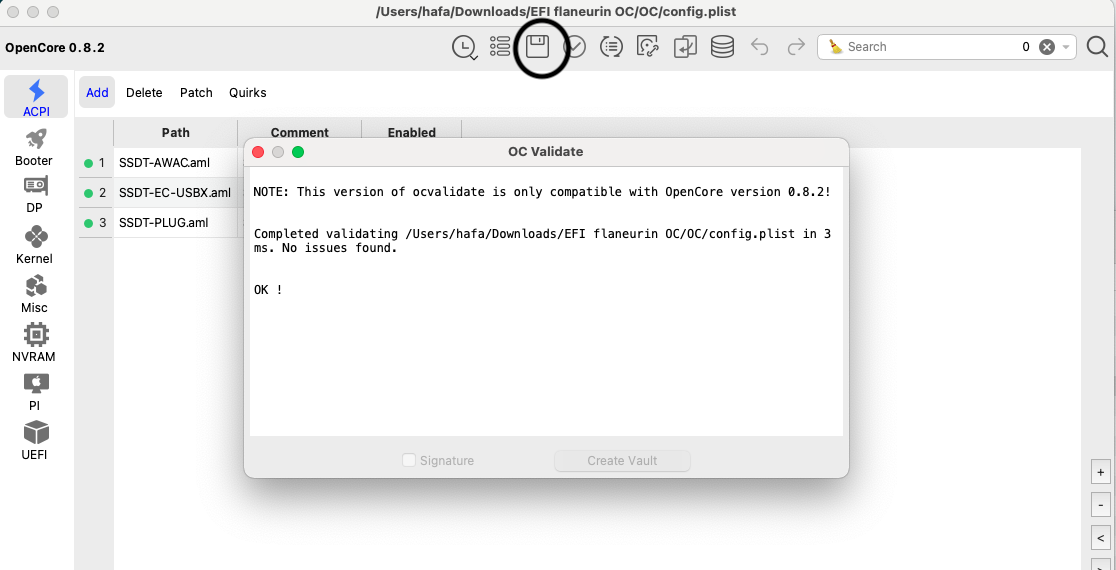1116x570 pixels.
Task: Open the UEFI sidebar section
Action: 34,440
